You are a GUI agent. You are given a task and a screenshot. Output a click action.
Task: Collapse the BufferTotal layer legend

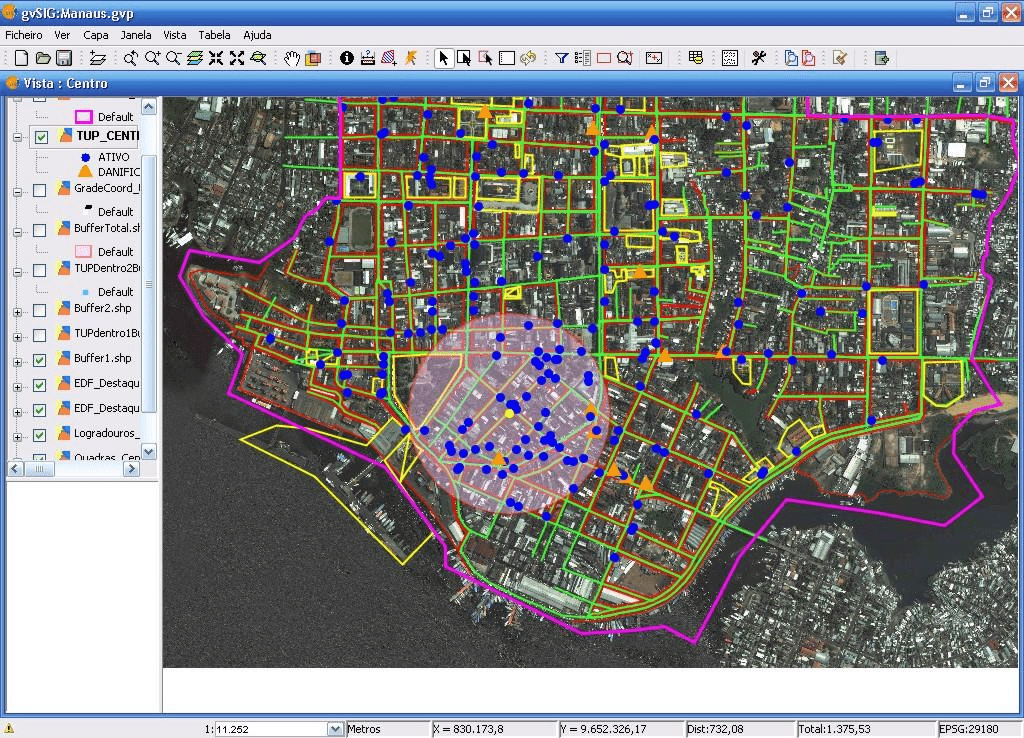point(17,231)
